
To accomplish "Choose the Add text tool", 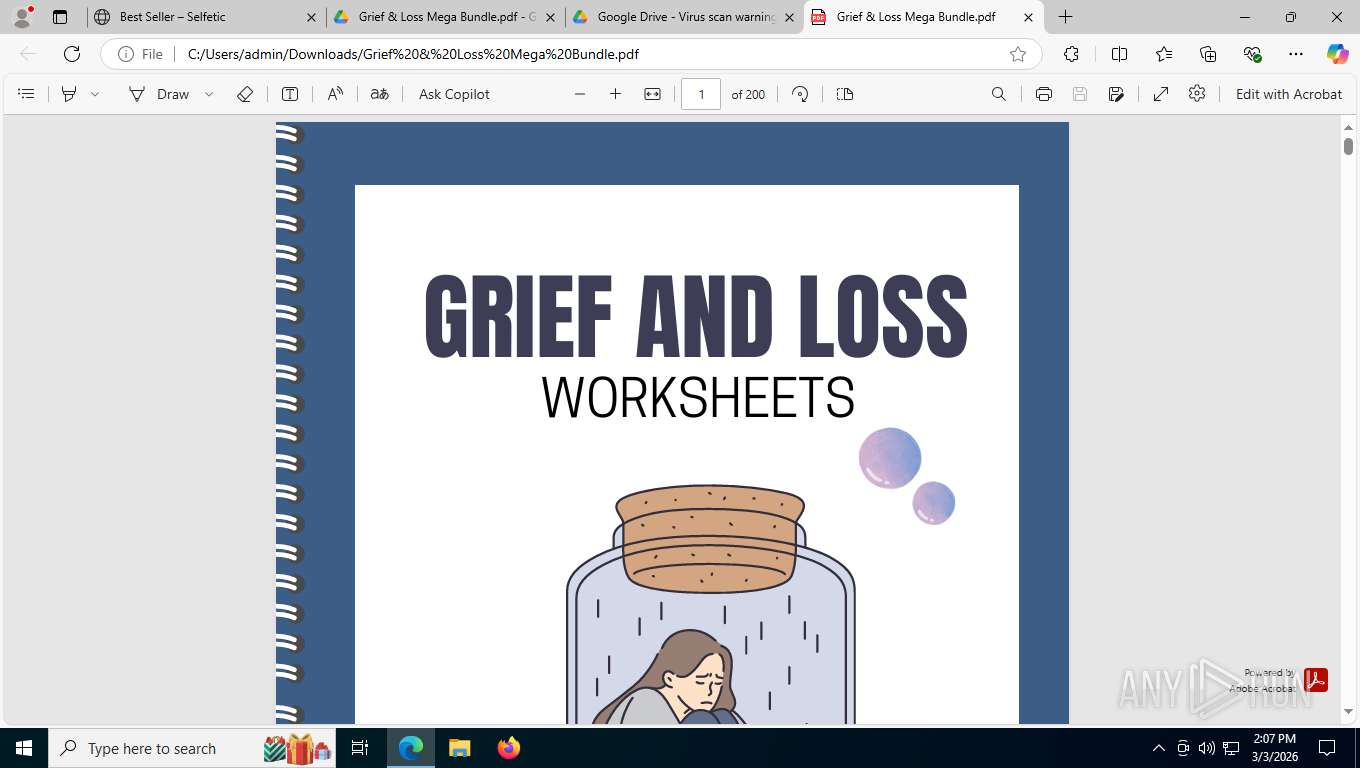I will [290, 94].
